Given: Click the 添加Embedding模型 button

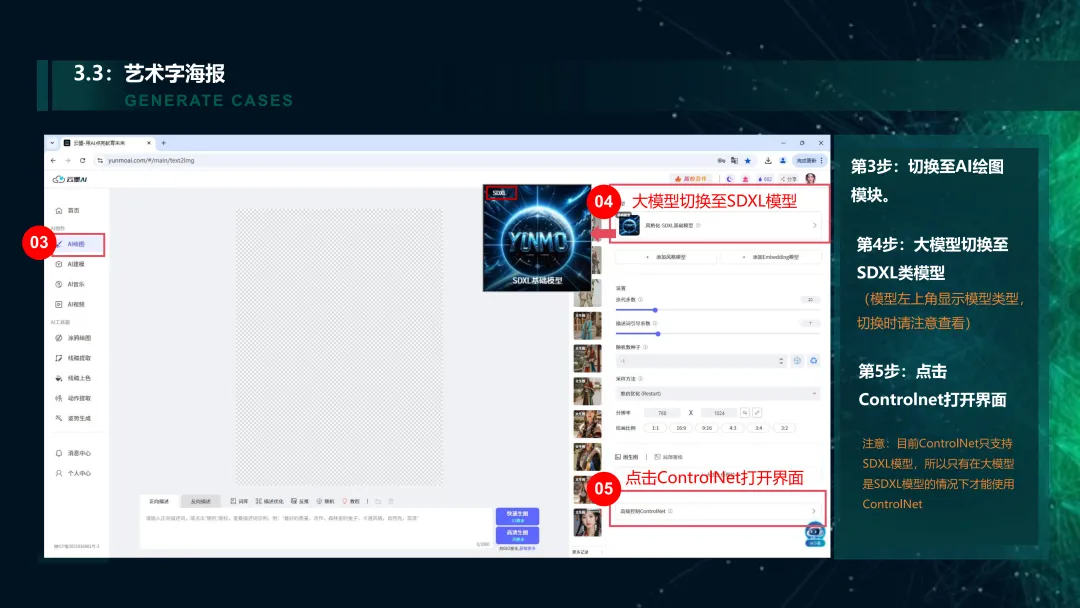Looking at the screenshot, I should [771, 257].
